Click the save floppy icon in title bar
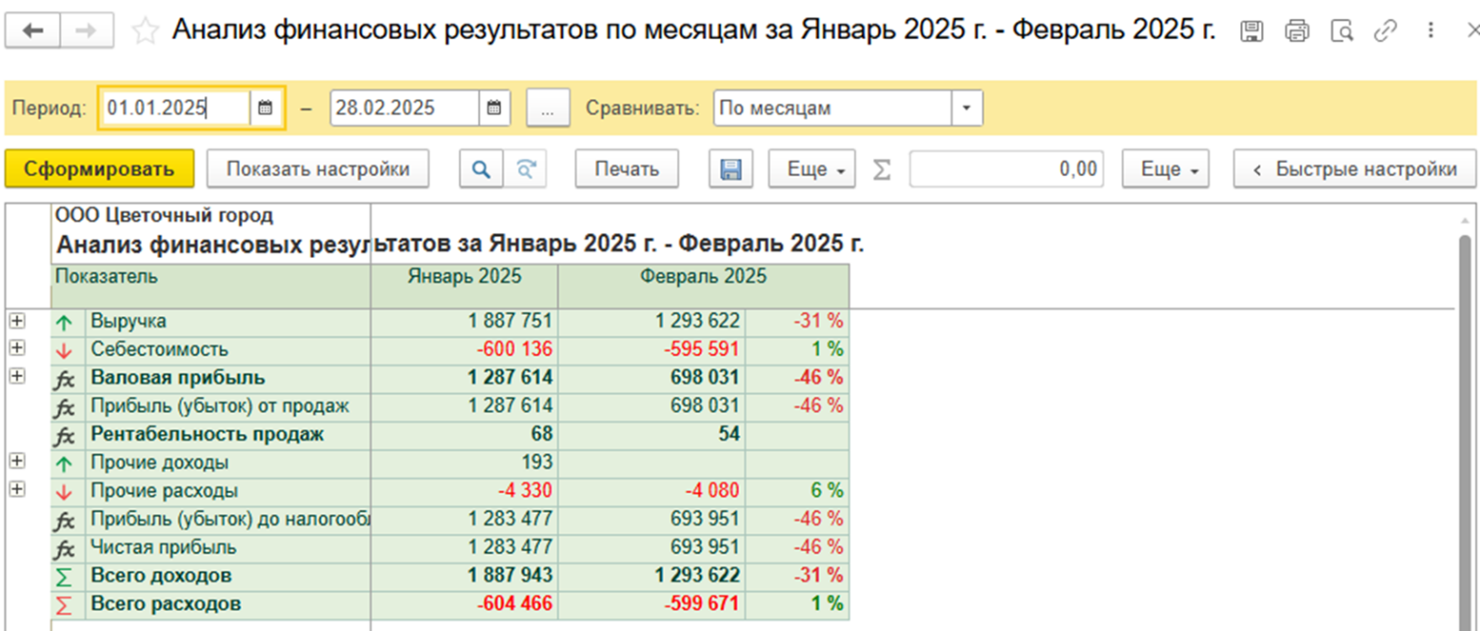The height and width of the screenshot is (631, 1480). tap(1251, 31)
